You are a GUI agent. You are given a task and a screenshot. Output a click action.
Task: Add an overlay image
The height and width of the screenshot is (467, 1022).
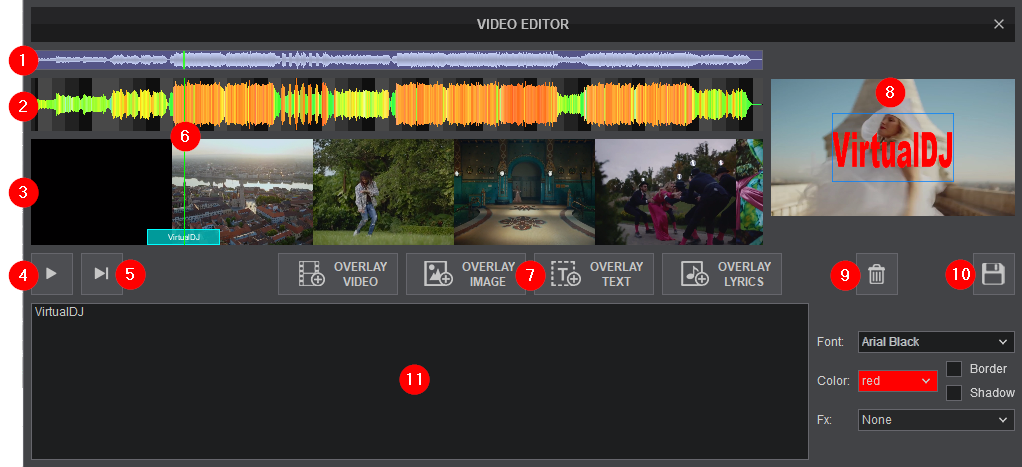click(466, 274)
